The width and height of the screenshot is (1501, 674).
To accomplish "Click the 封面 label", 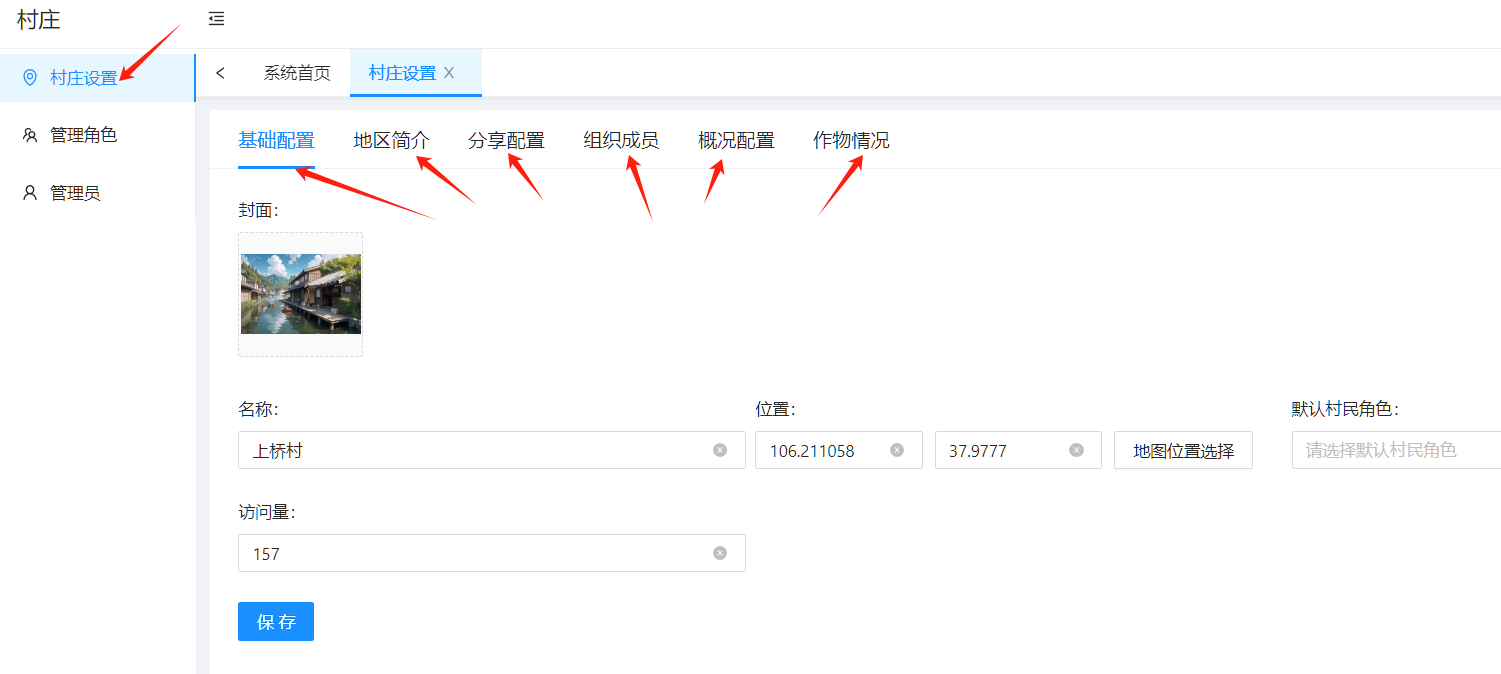I will [x=258, y=210].
